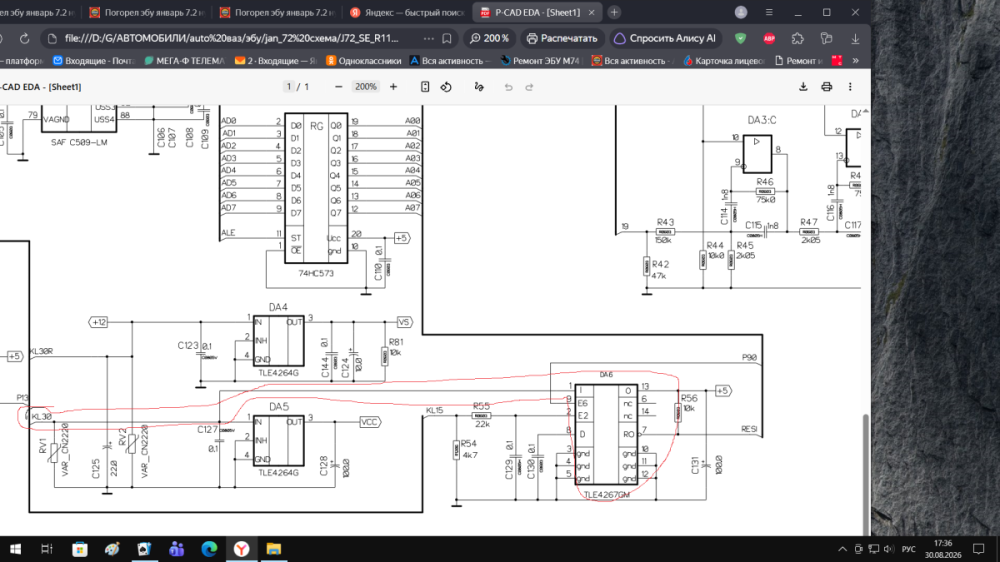The height and width of the screenshot is (562, 1000).
Task: Open the Входящие - Почта bookmark
Action: [x=94, y=61]
